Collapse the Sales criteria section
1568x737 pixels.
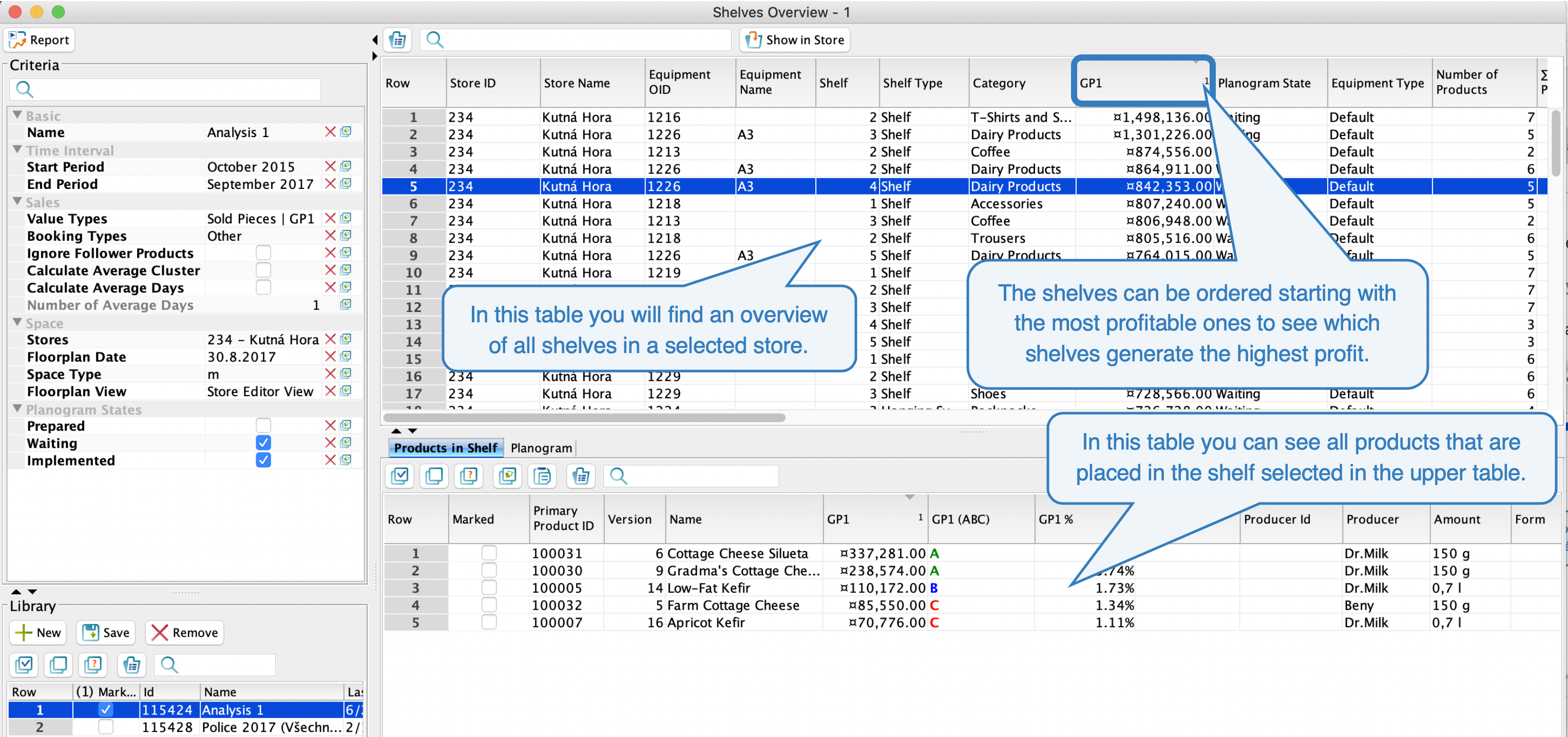pos(17,201)
